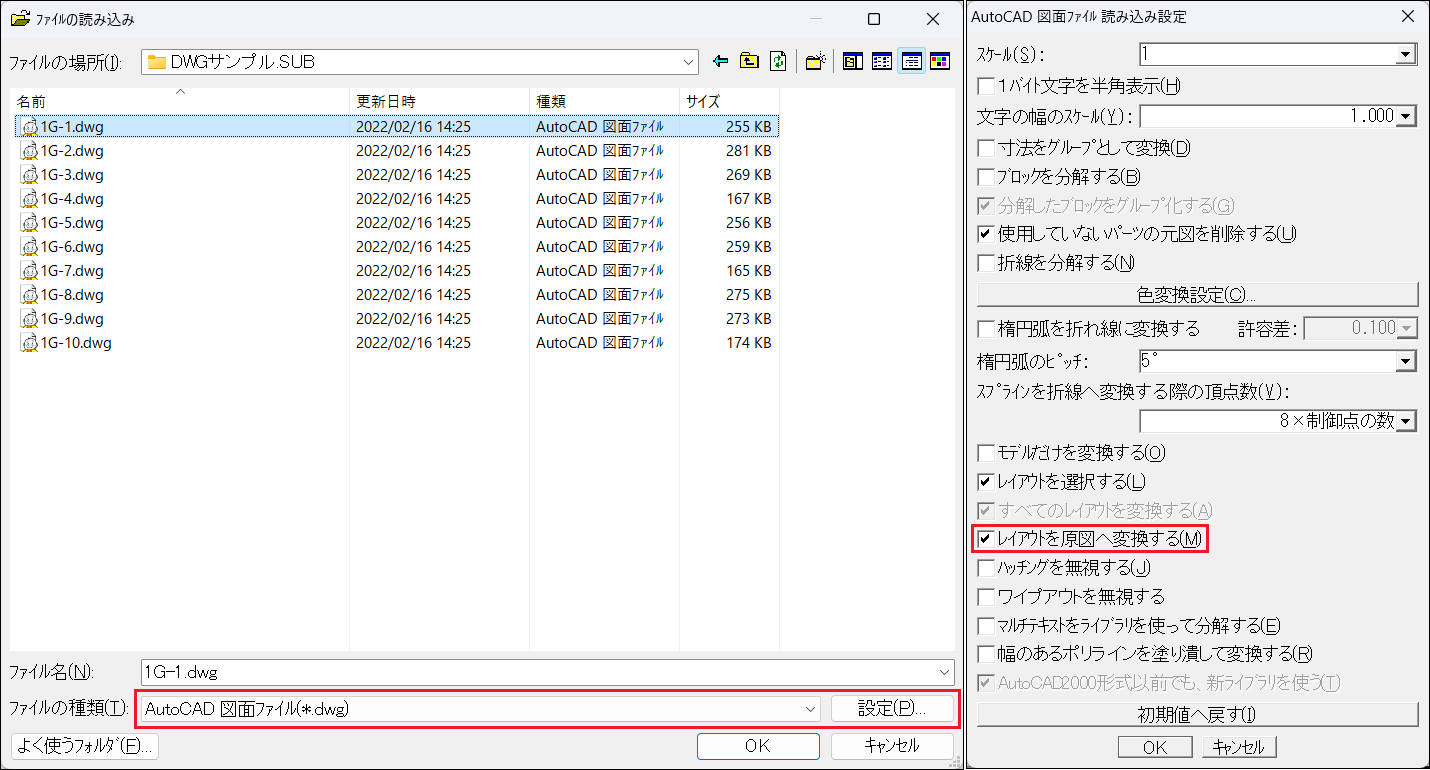
Task: Click 初期値へ戻す reset button
Action: (1197, 715)
